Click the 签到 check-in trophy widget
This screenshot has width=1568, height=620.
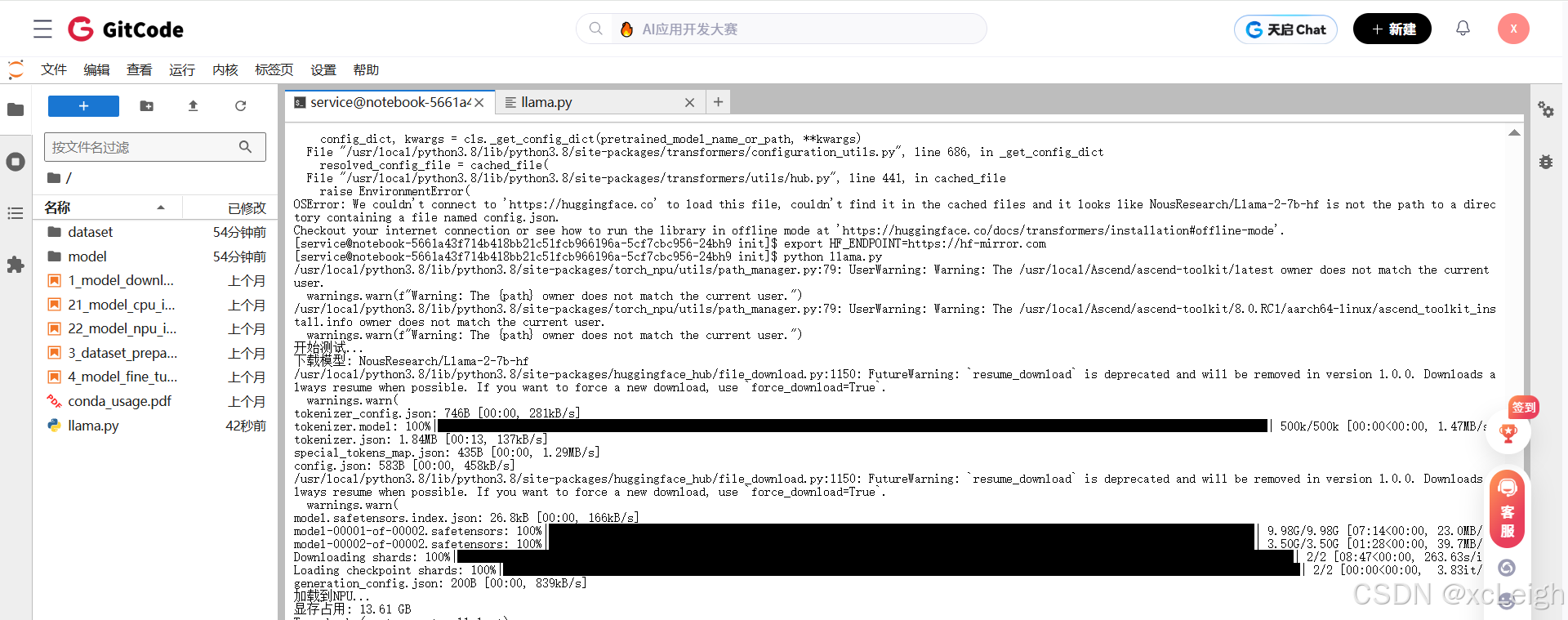point(1508,432)
